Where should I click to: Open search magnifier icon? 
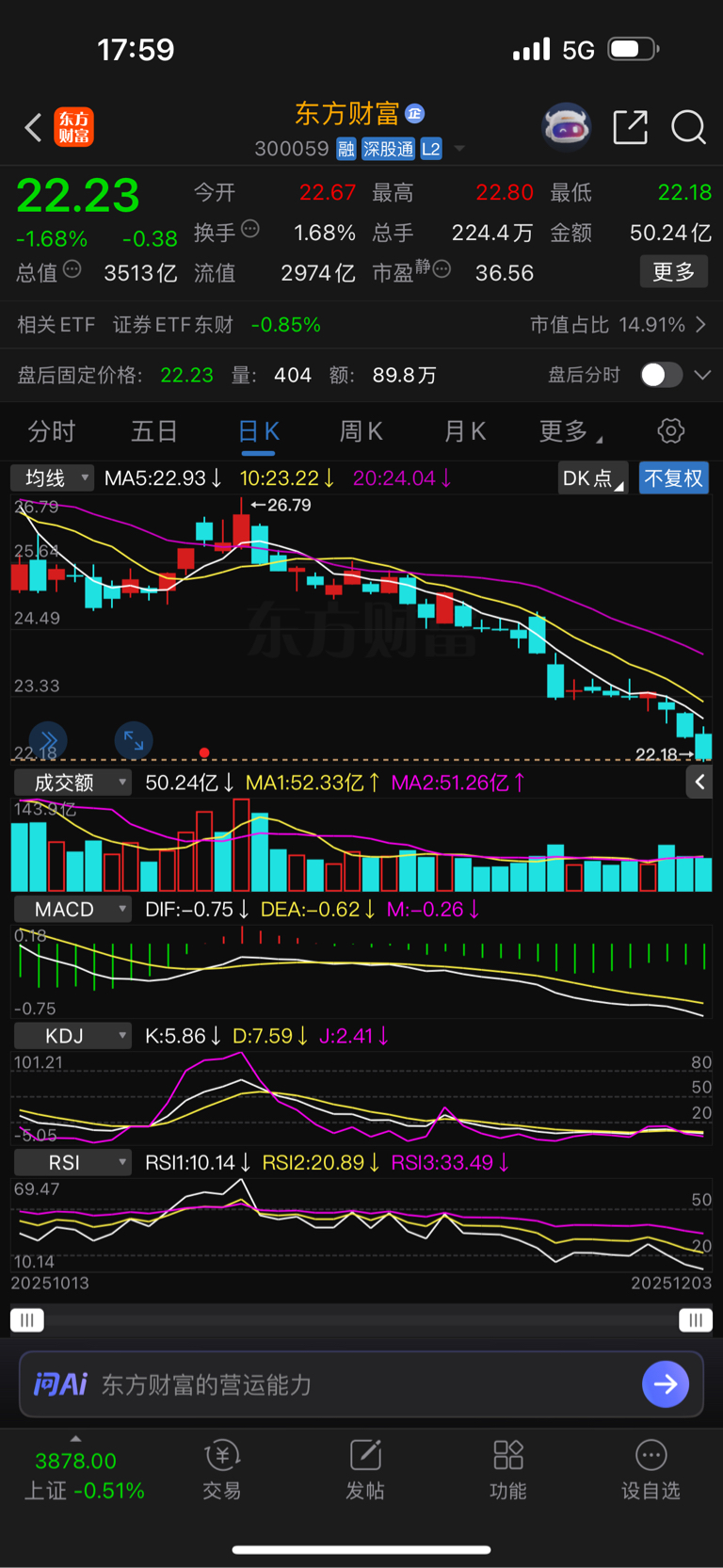[x=688, y=127]
